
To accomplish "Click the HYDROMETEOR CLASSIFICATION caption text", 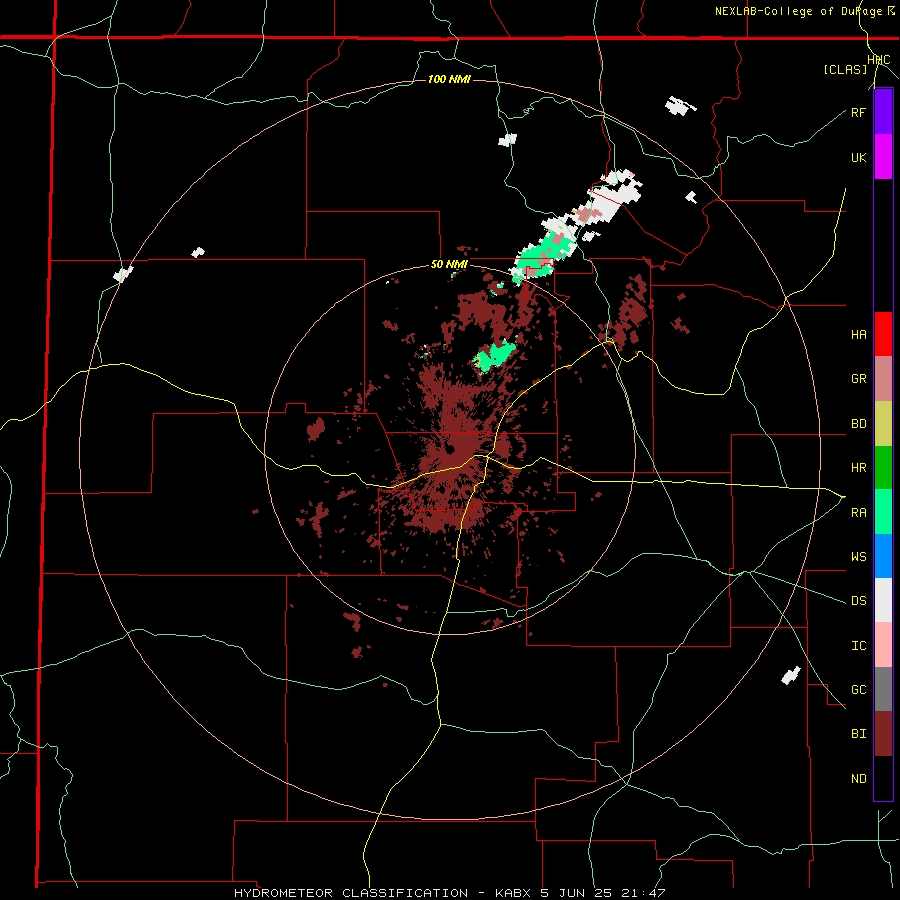I will (x=351, y=893).
